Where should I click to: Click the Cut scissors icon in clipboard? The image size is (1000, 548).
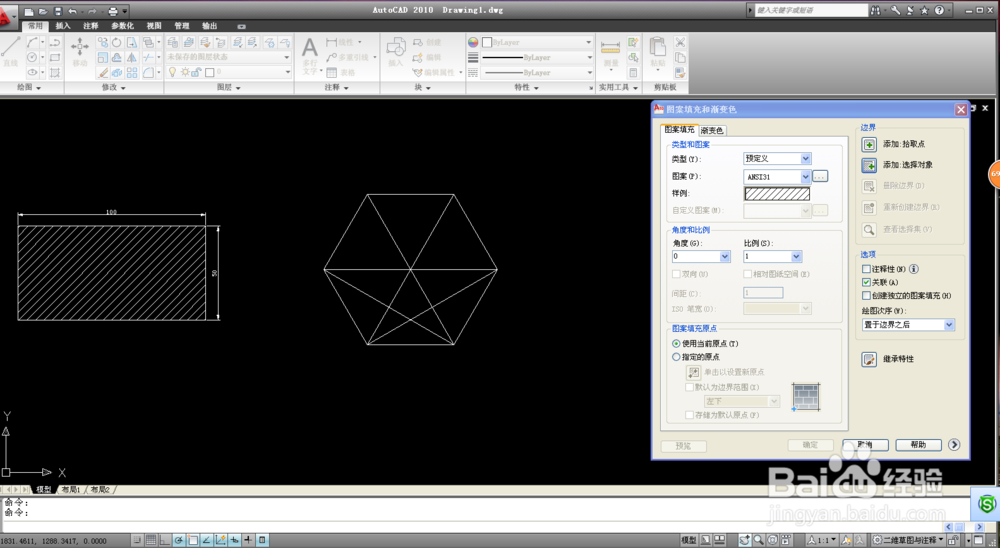tap(680, 42)
